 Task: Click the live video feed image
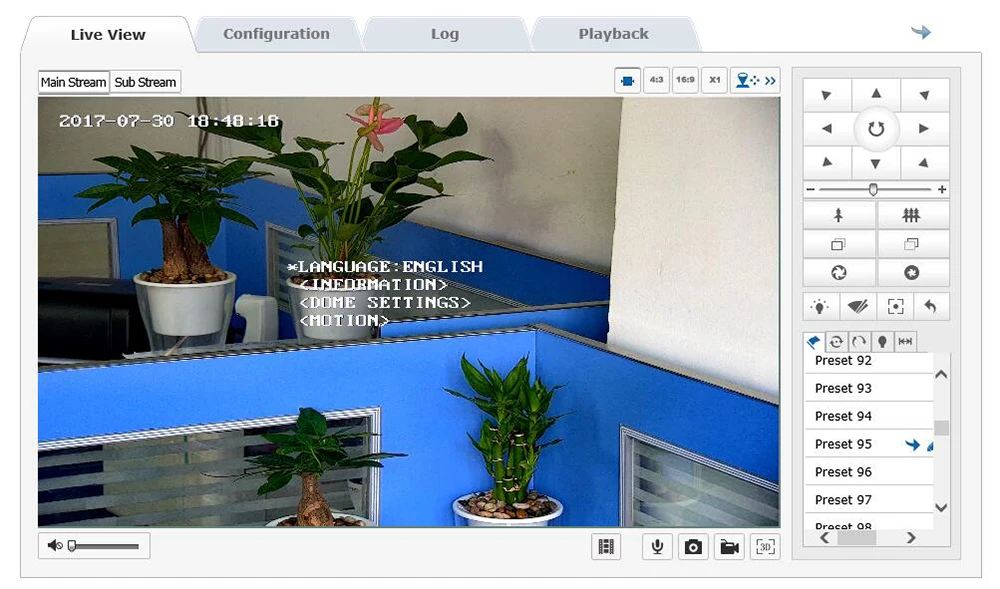pos(409,312)
